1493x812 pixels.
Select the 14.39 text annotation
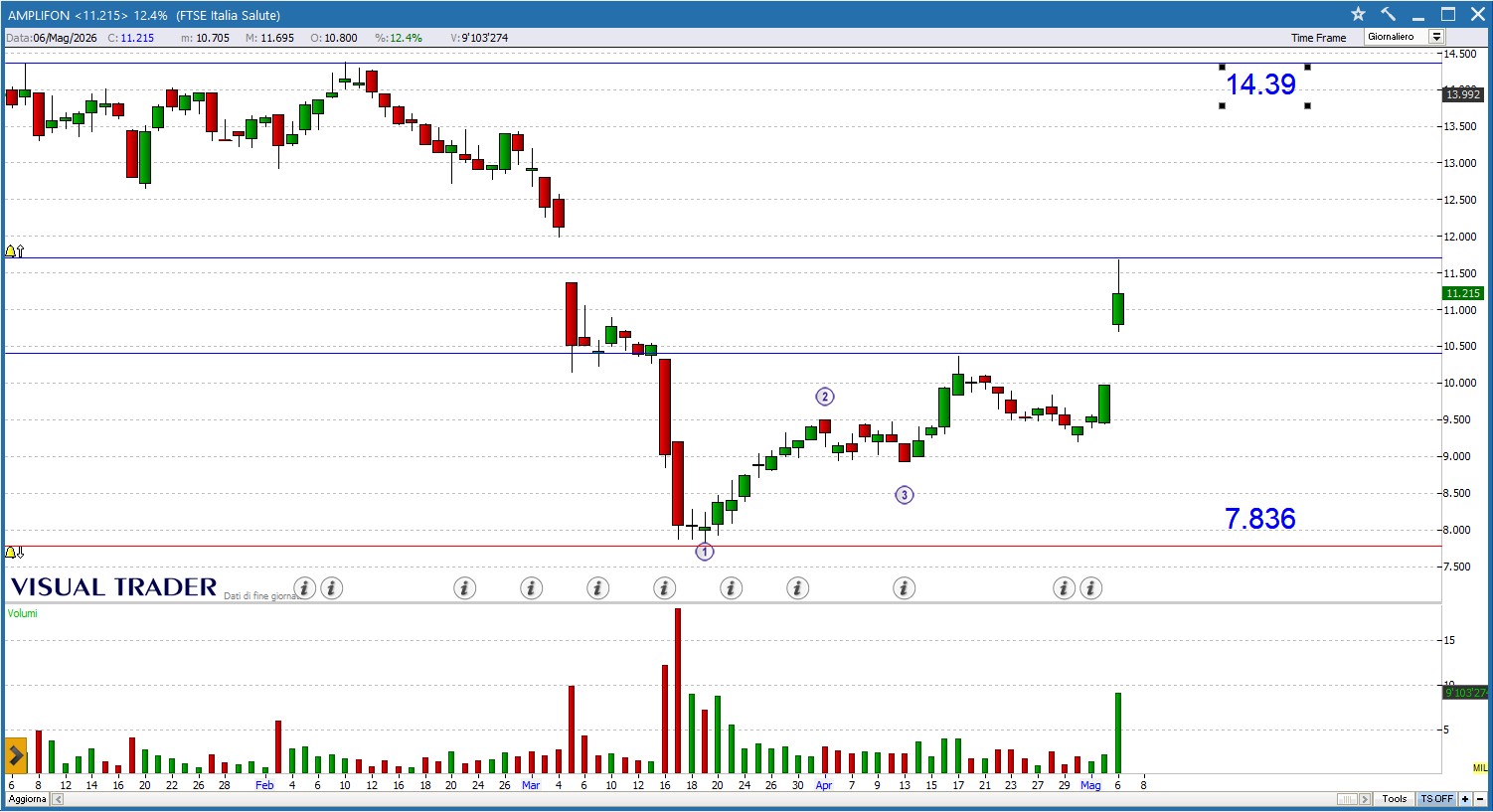(1260, 84)
